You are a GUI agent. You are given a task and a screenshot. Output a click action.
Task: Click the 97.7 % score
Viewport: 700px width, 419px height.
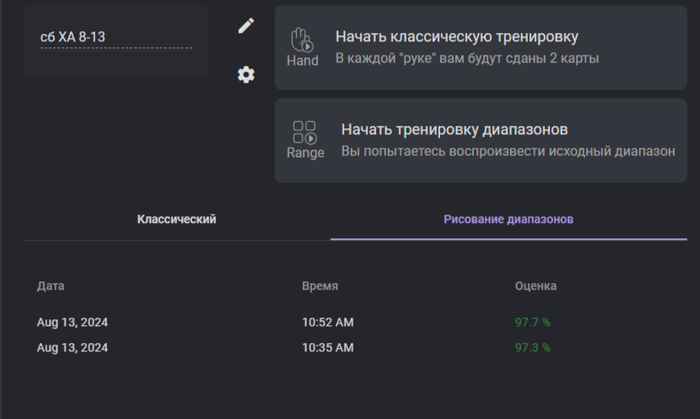pyautogui.click(x=533, y=322)
